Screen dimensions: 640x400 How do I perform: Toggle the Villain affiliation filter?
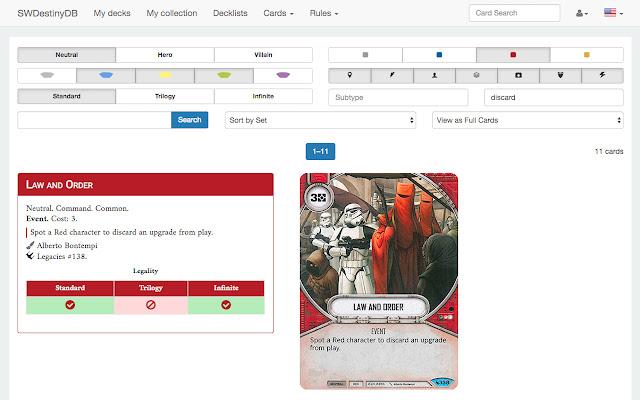point(263,55)
